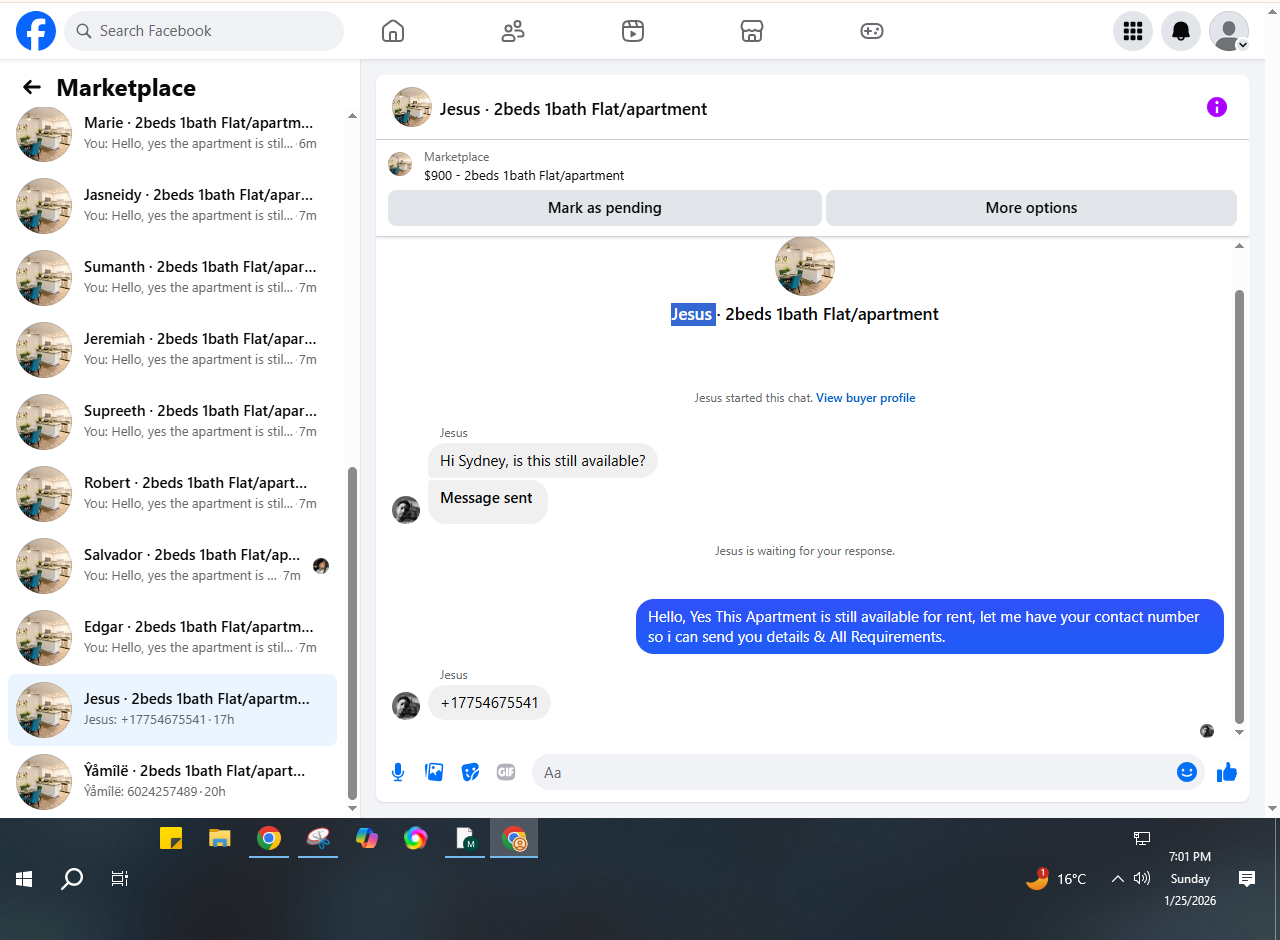Go back using the Marketplace arrow

[32, 88]
